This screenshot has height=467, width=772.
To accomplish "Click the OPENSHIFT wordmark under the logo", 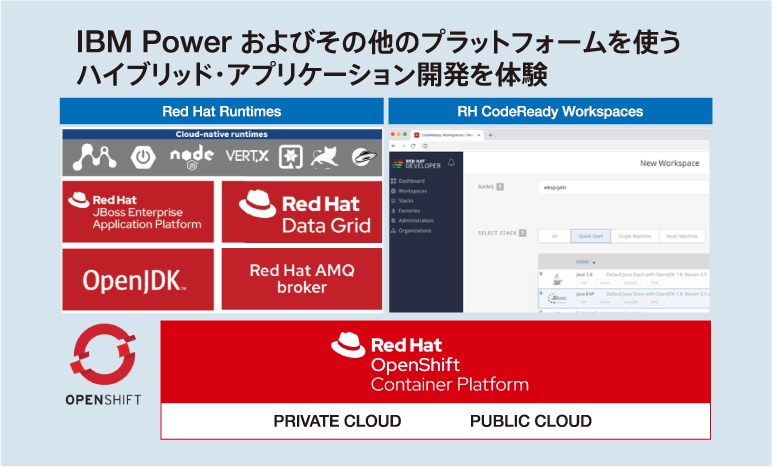I will pos(103,400).
